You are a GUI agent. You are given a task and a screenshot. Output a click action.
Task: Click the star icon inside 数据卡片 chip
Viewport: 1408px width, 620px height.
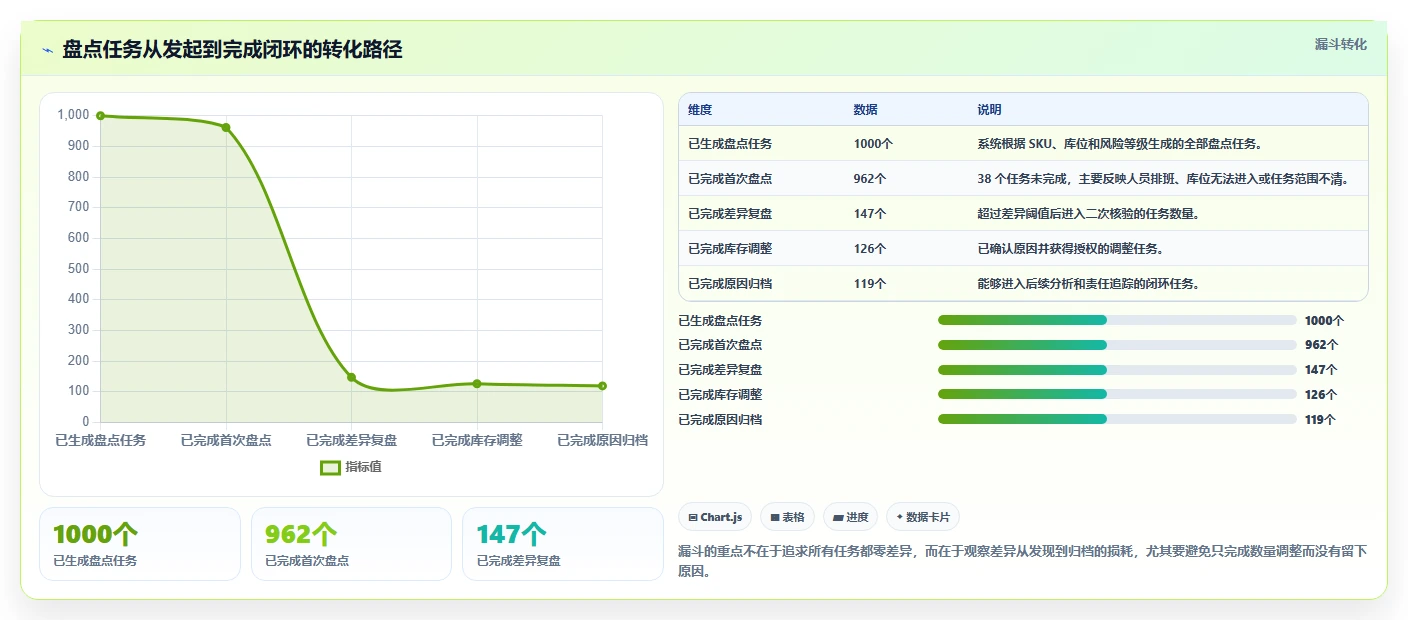900,517
